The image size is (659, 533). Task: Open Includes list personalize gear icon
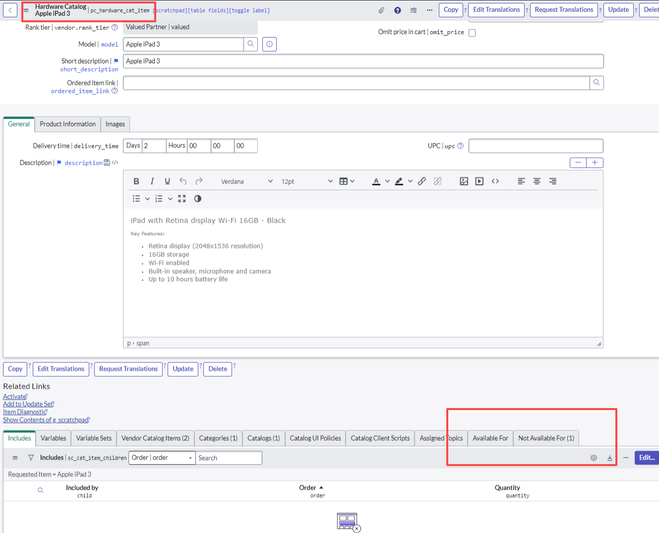tap(593, 458)
